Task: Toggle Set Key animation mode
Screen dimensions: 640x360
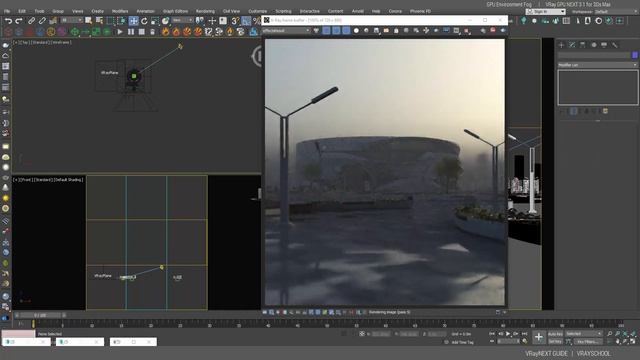Action: pos(555,342)
